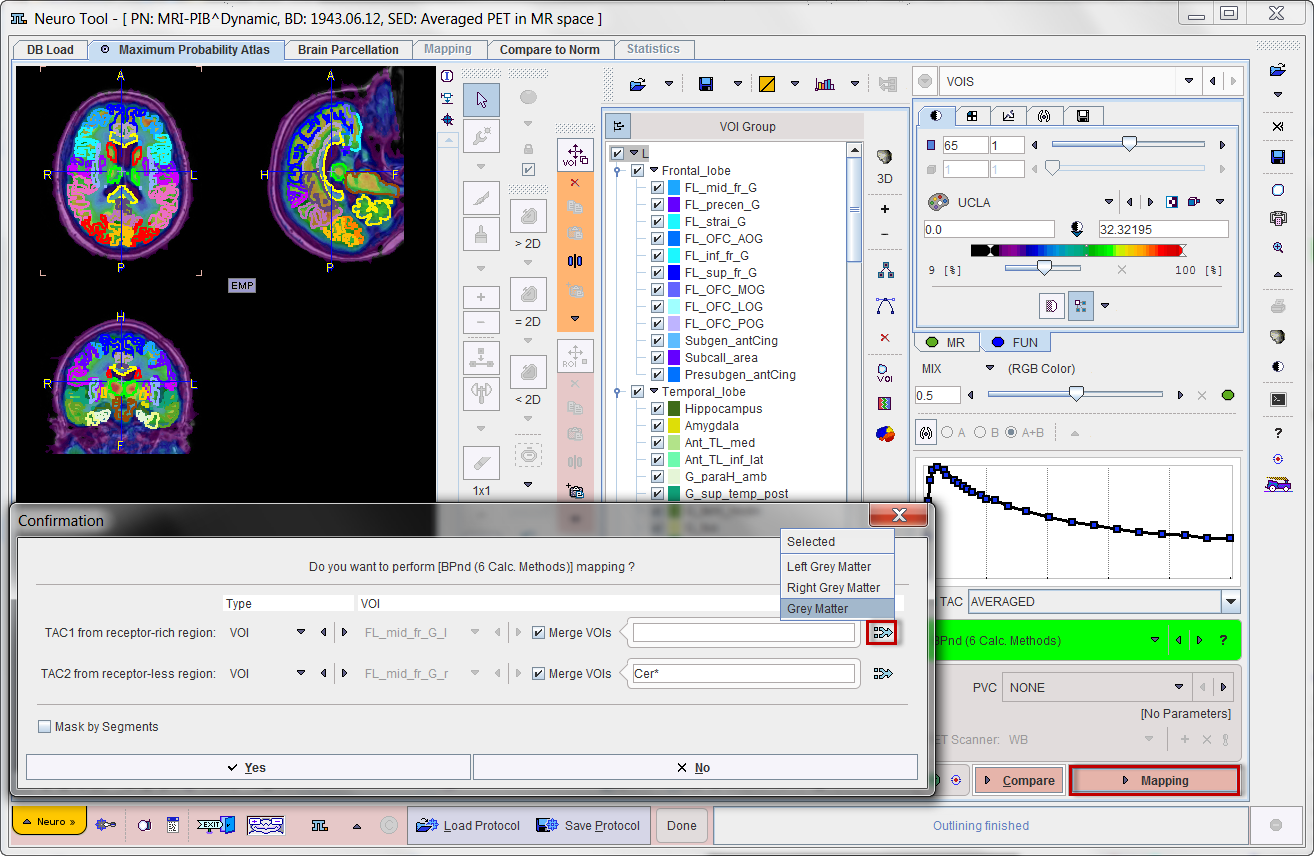Open the VOIS dropdown at top right
This screenshot has height=856, width=1314.
(x=1189, y=82)
